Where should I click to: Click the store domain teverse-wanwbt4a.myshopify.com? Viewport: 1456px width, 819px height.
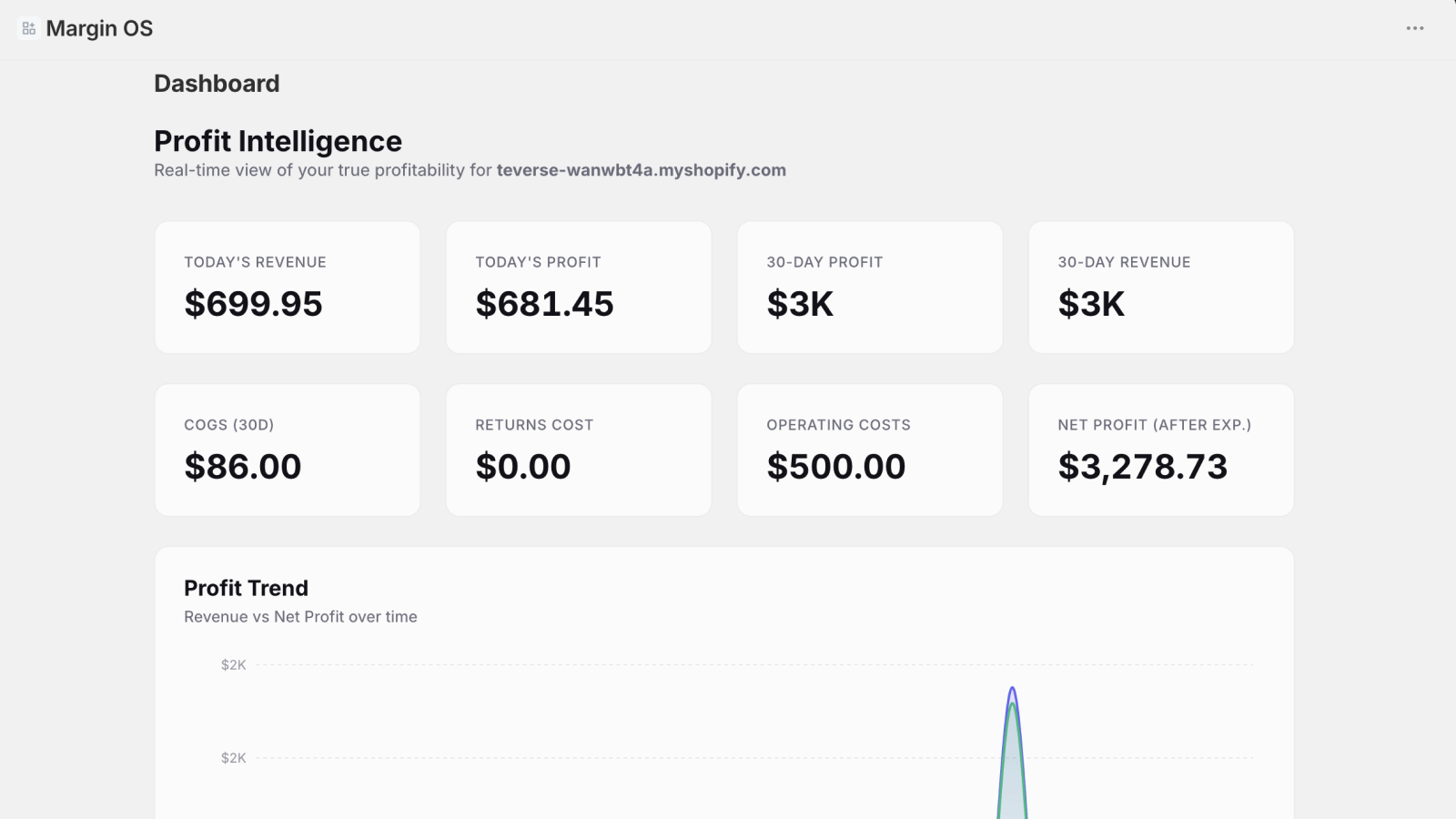(x=641, y=170)
